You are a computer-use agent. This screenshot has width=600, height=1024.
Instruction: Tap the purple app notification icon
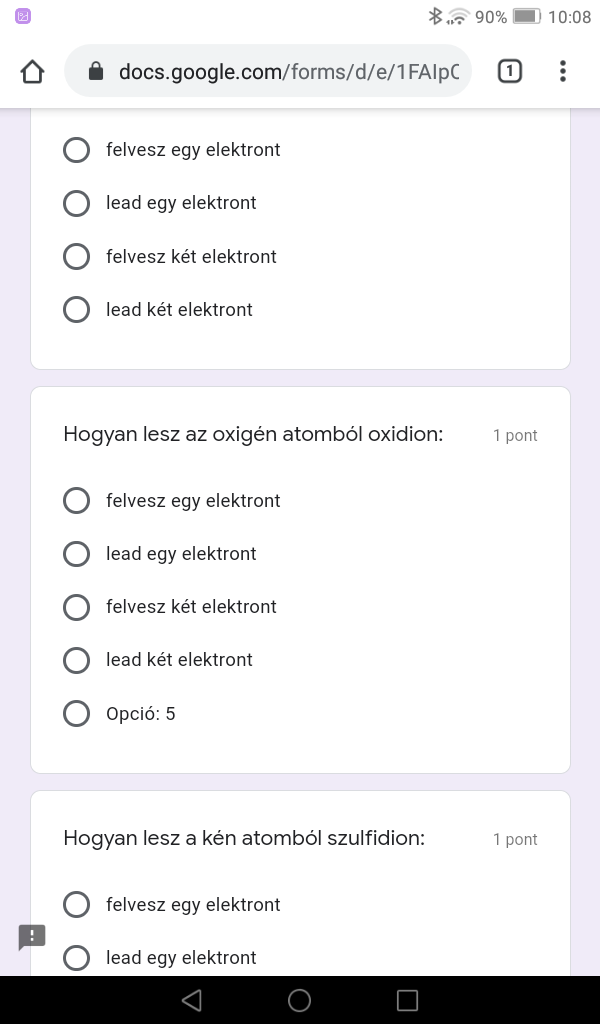tap(24, 16)
